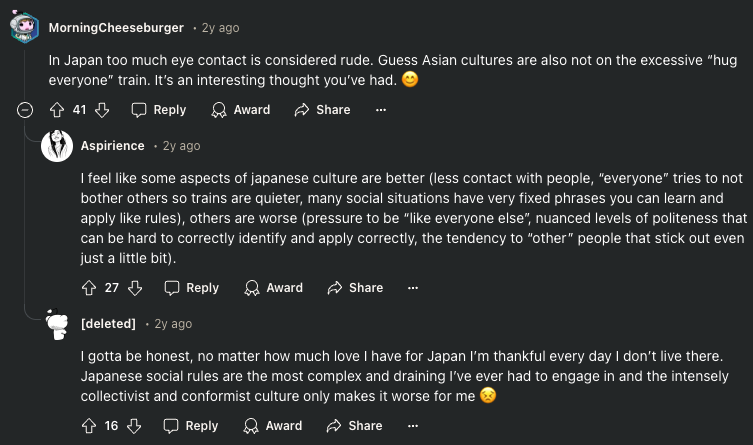
Task: Award Aspirience's comment
Action: pyautogui.click(x=274, y=288)
